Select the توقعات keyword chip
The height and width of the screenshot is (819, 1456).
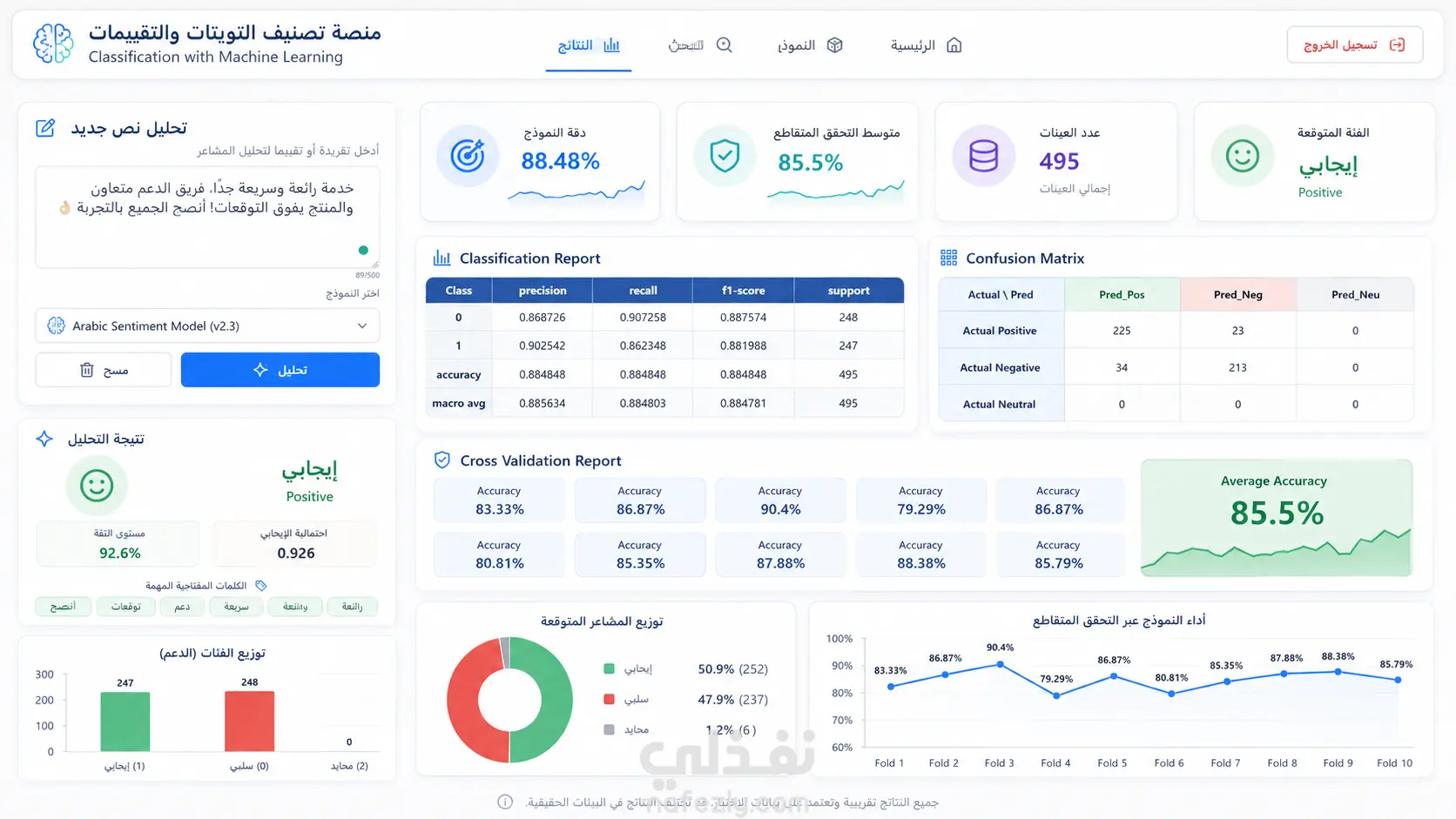pos(125,607)
